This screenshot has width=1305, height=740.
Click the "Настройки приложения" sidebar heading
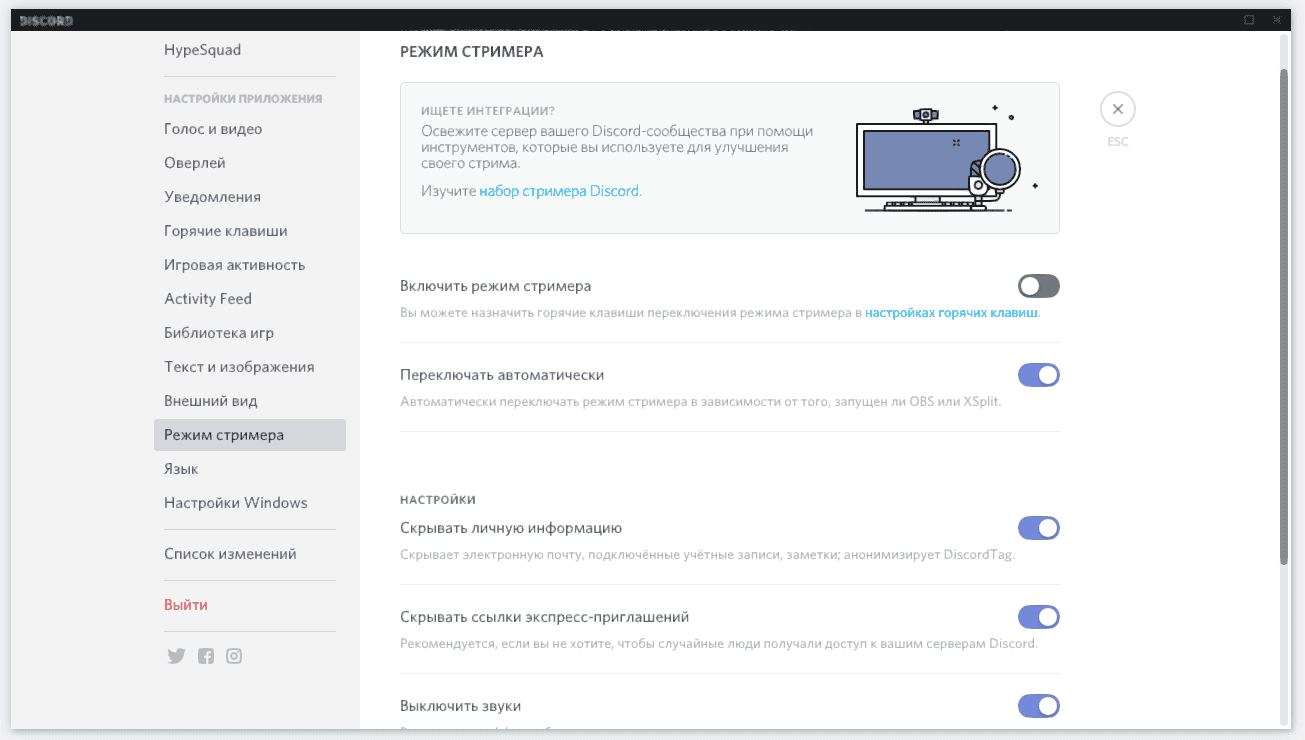point(243,99)
